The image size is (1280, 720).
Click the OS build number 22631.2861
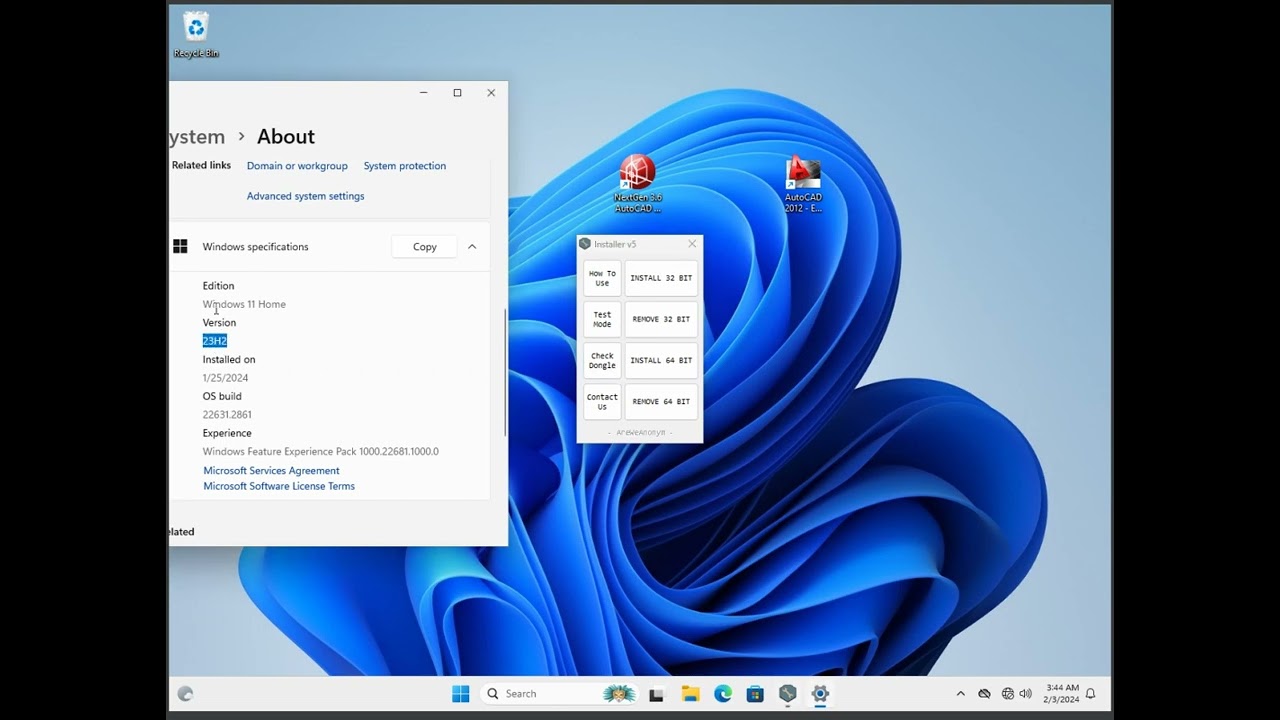coord(227,415)
